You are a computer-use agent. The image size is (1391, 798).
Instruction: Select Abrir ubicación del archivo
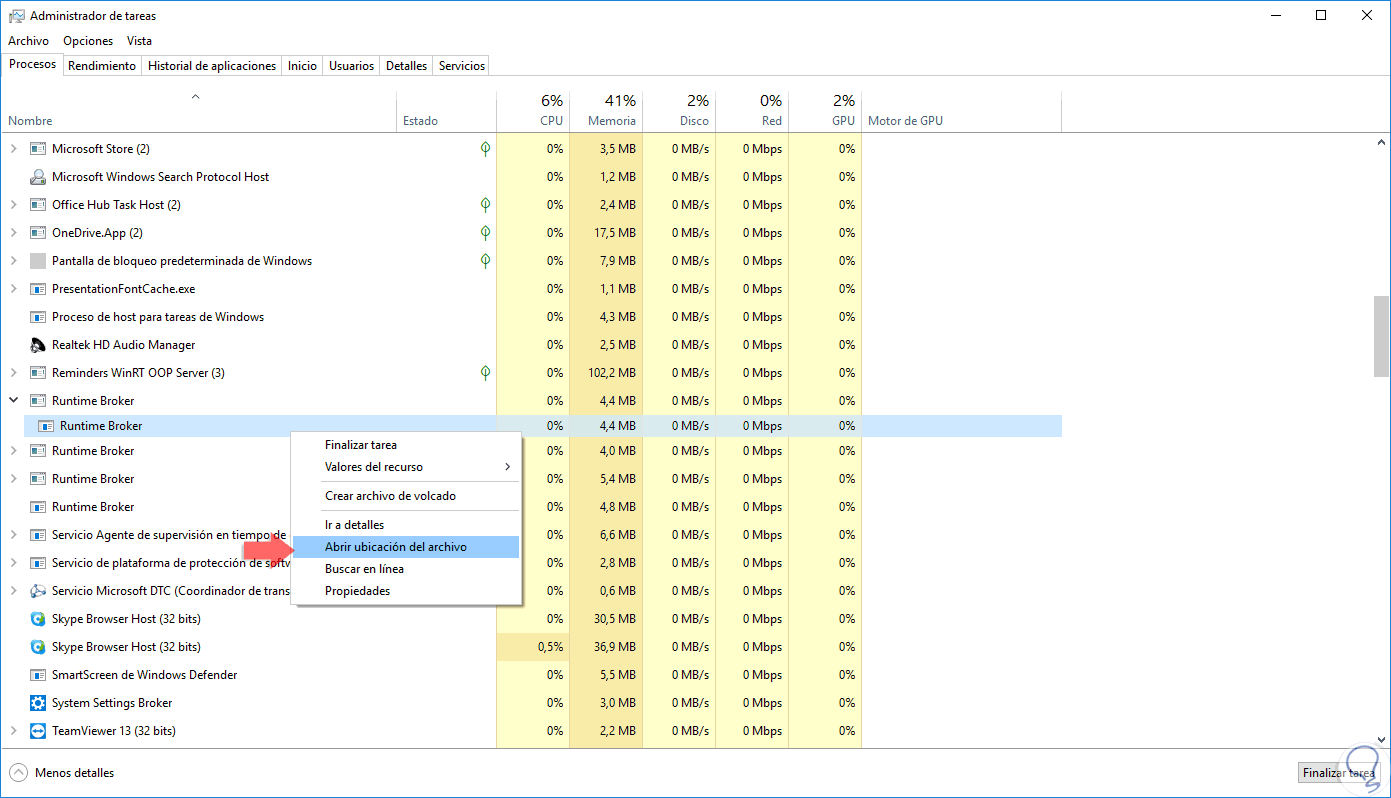[406, 547]
